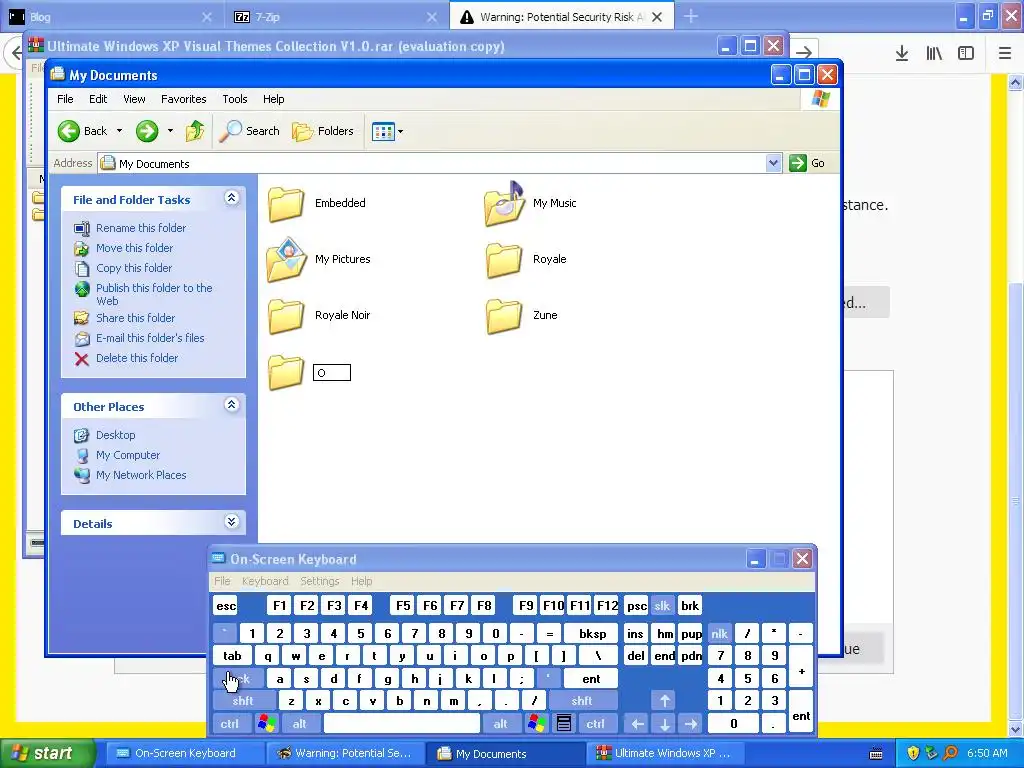Toggle left ctrl key on keyboard

[x=230, y=724]
